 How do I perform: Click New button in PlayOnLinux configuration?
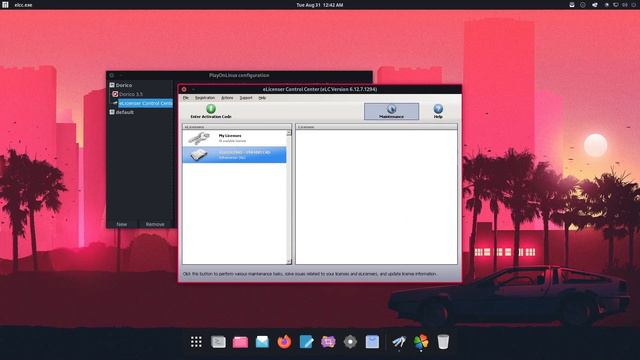[122, 224]
